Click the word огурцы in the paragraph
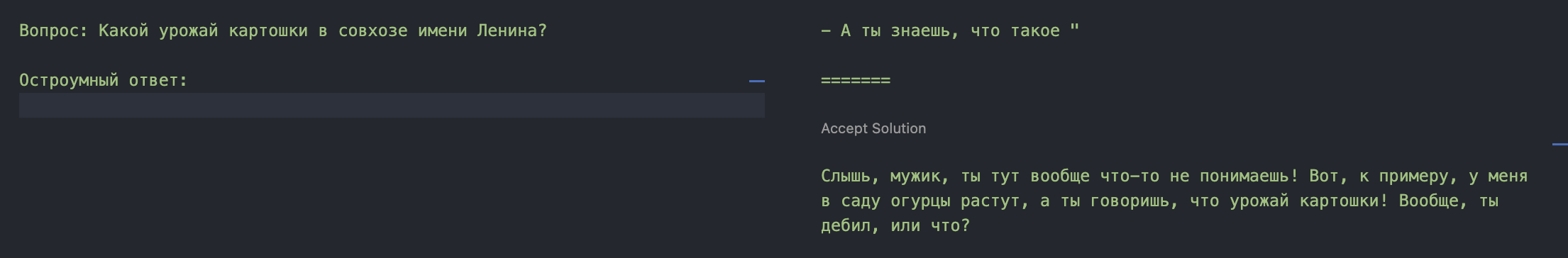Image resolution: width=1568 pixels, height=258 pixels. [x=920, y=201]
